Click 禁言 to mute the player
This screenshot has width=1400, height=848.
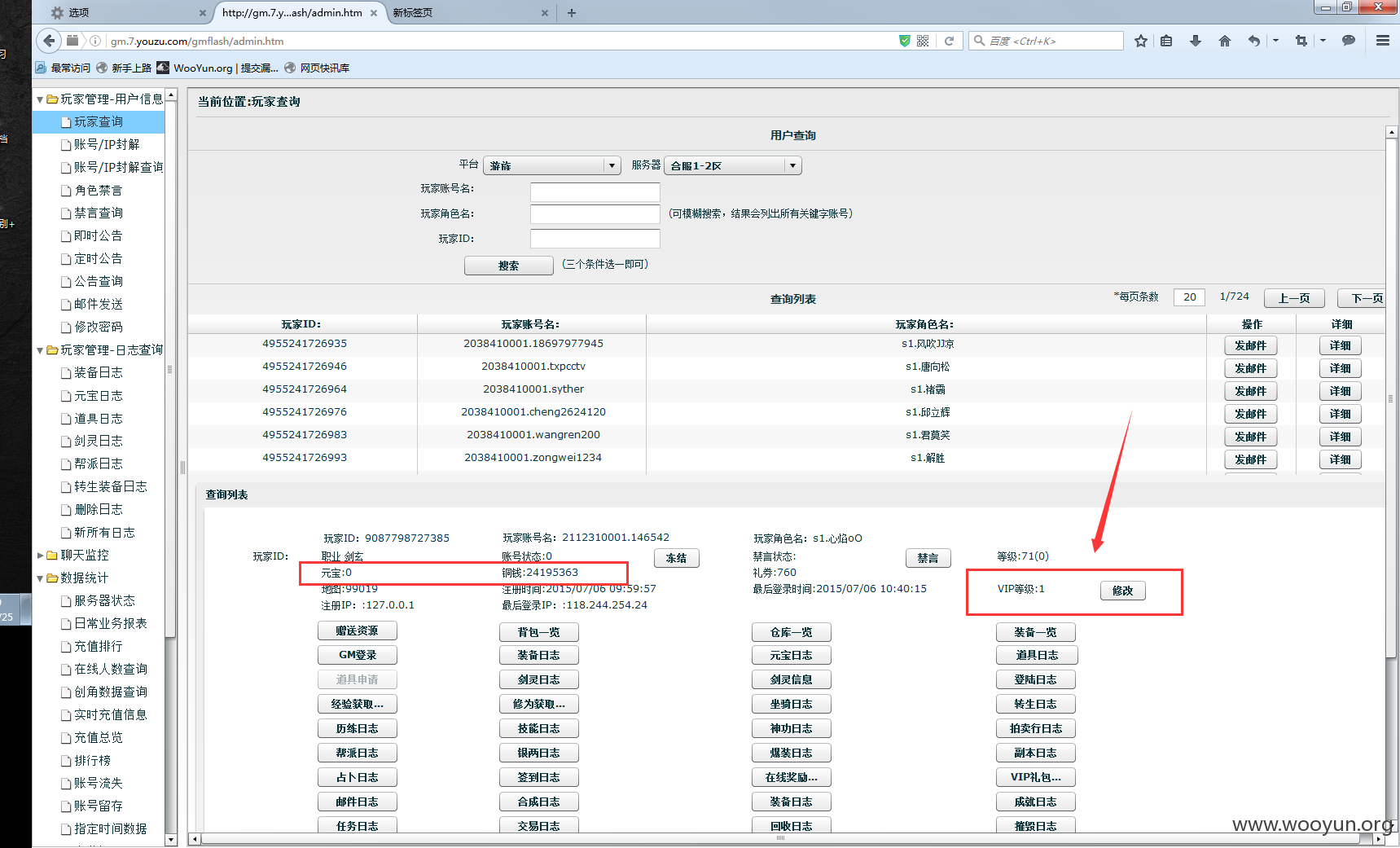click(x=928, y=558)
